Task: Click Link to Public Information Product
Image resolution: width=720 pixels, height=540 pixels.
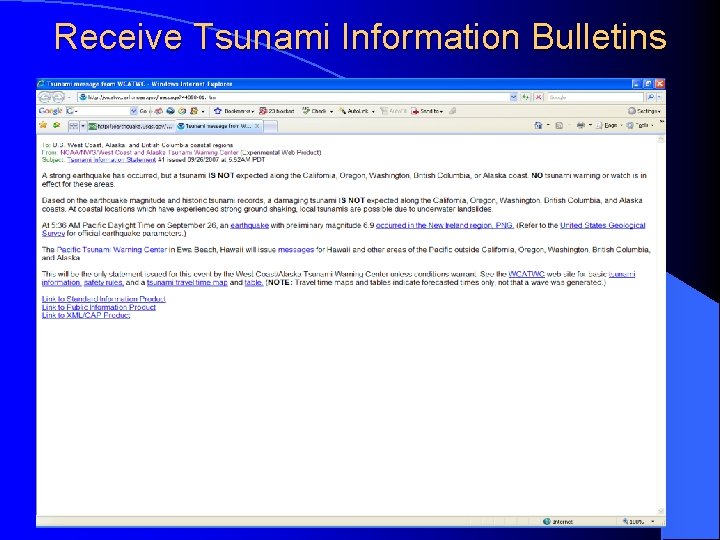Action: tap(99, 307)
